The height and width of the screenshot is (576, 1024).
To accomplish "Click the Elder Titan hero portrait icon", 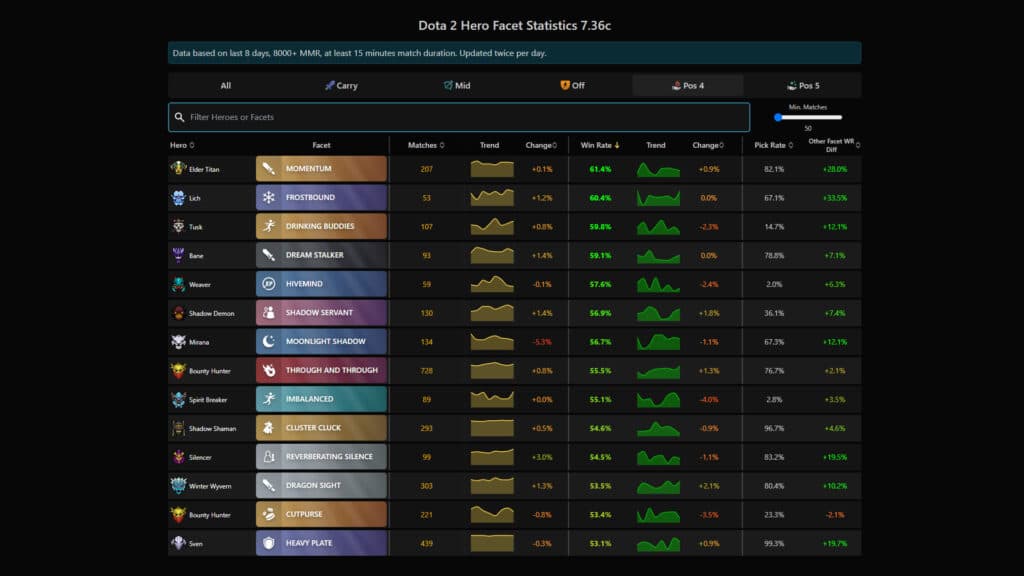I will coord(178,169).
